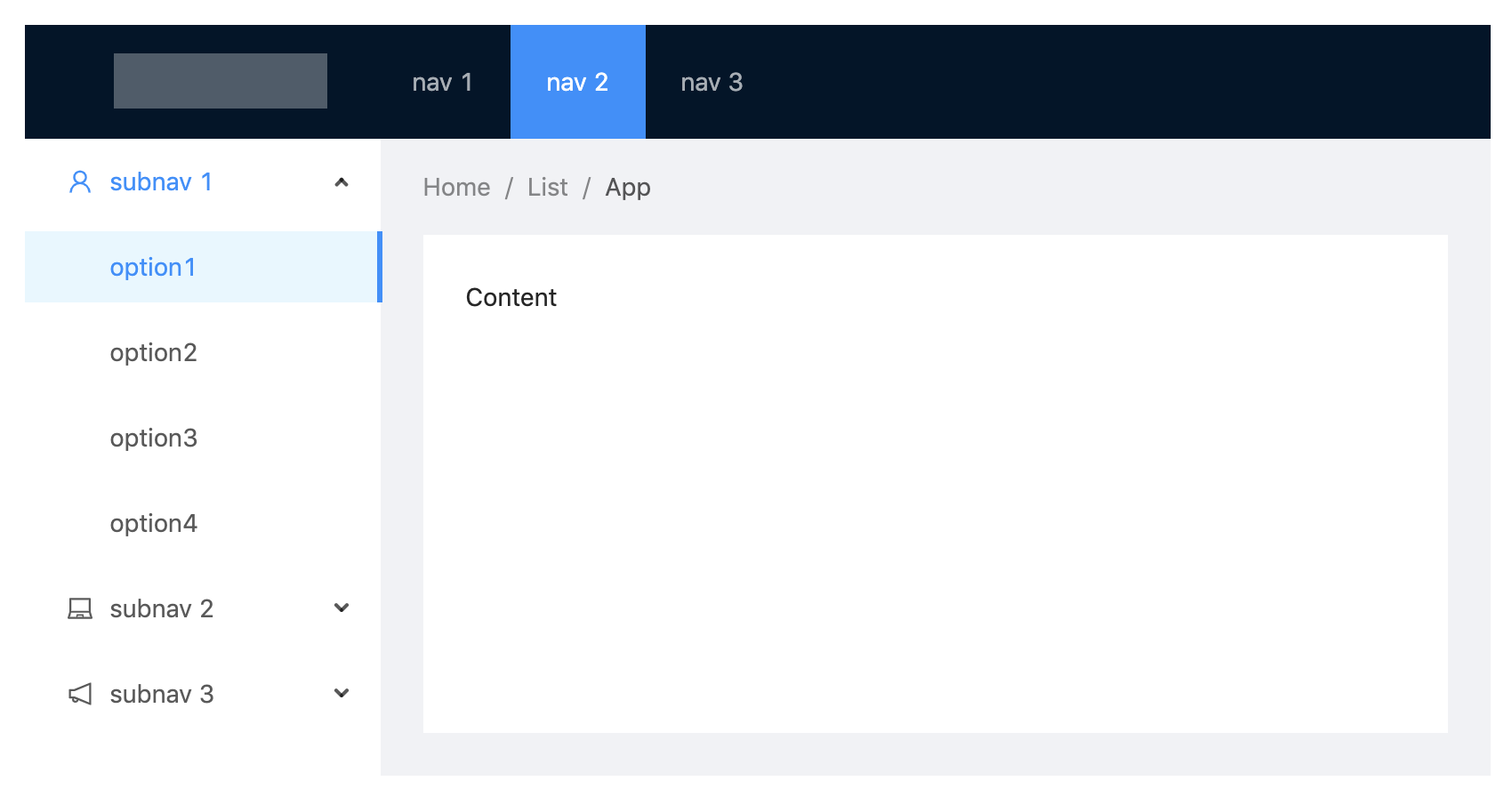Switch to the nav 1 tab
The height and width of the screenshot is (797, 1512).
click(442, 83)
